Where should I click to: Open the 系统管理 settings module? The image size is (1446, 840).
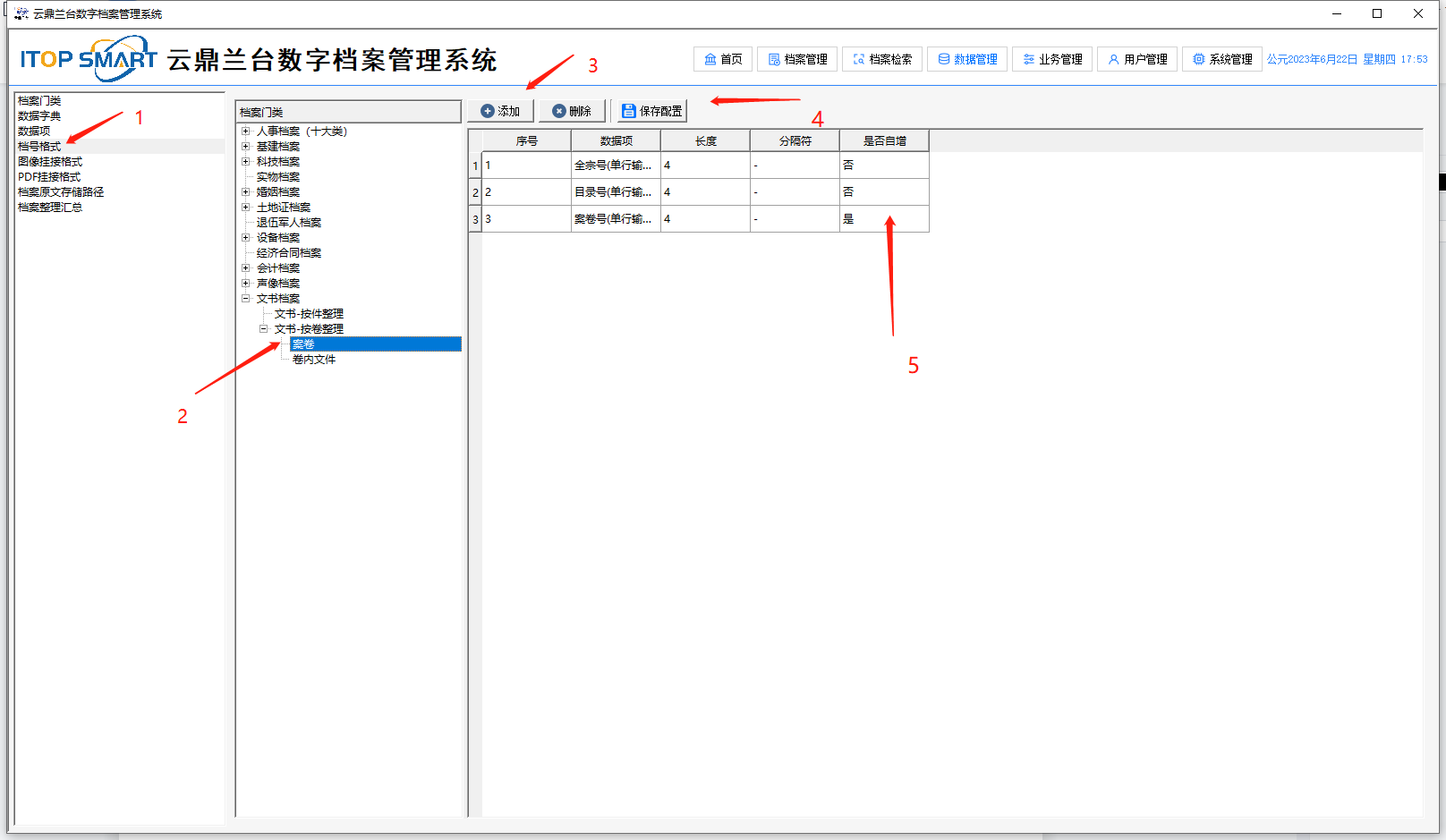[1221, 59]
